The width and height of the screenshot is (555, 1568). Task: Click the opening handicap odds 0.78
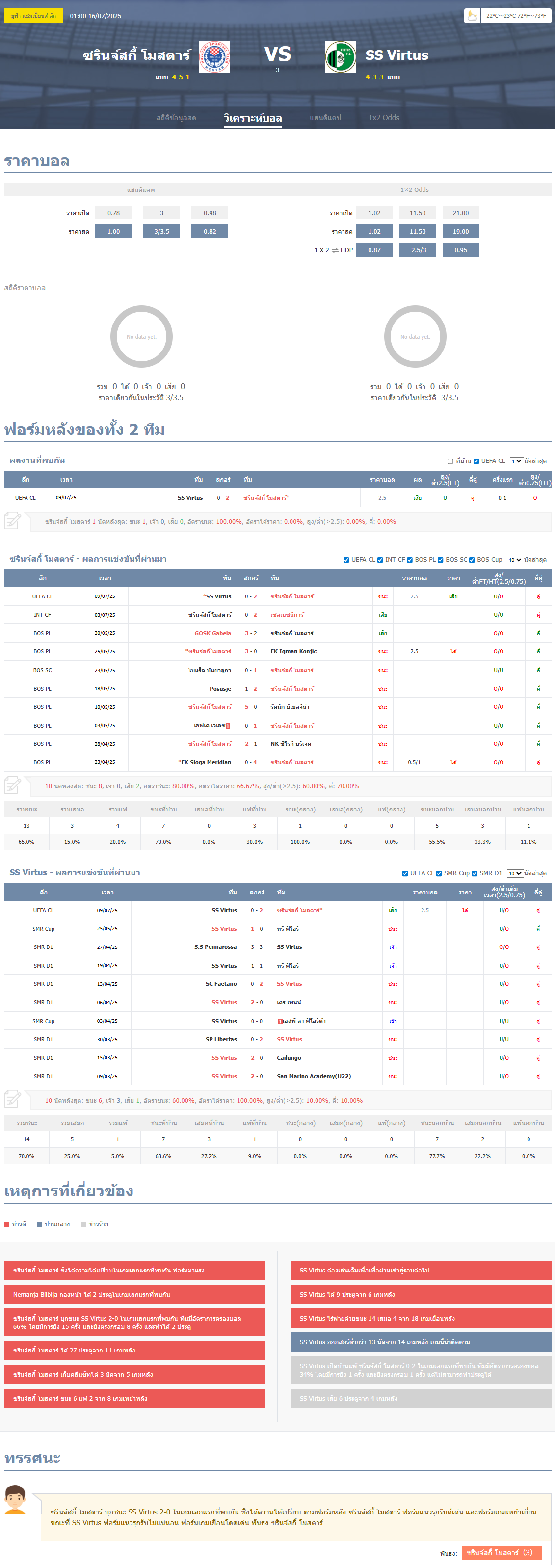click(113, 213)
